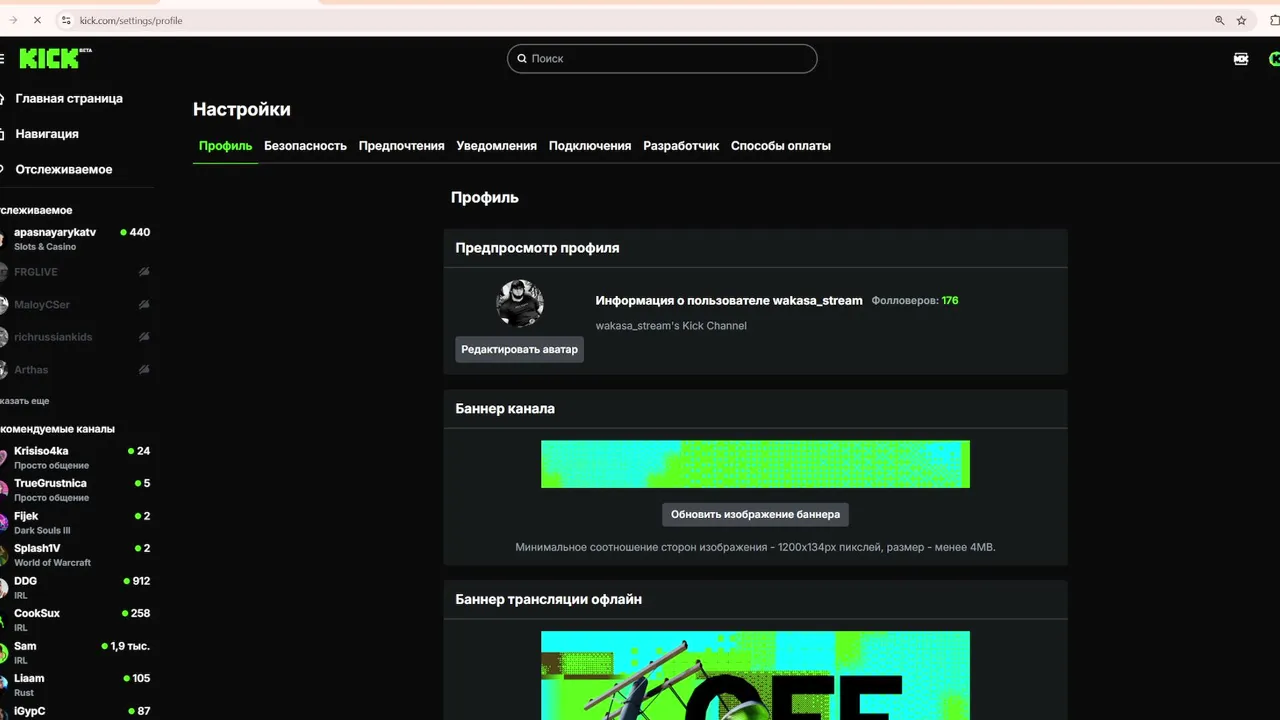This screenshot has width=1280, height=720.
Task: Click the offline icon next to Arthas
Action: click(x=144, y=369)
